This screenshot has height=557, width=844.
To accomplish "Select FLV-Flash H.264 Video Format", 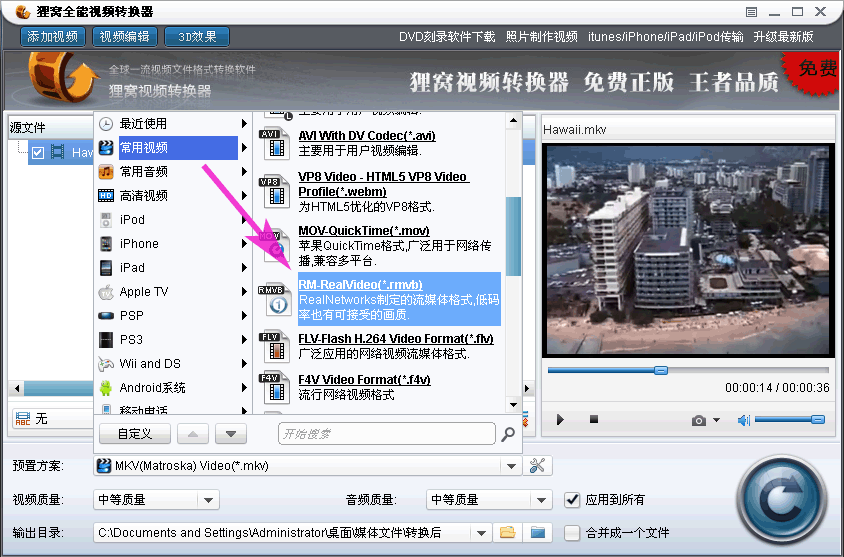I will pos(396,339).
